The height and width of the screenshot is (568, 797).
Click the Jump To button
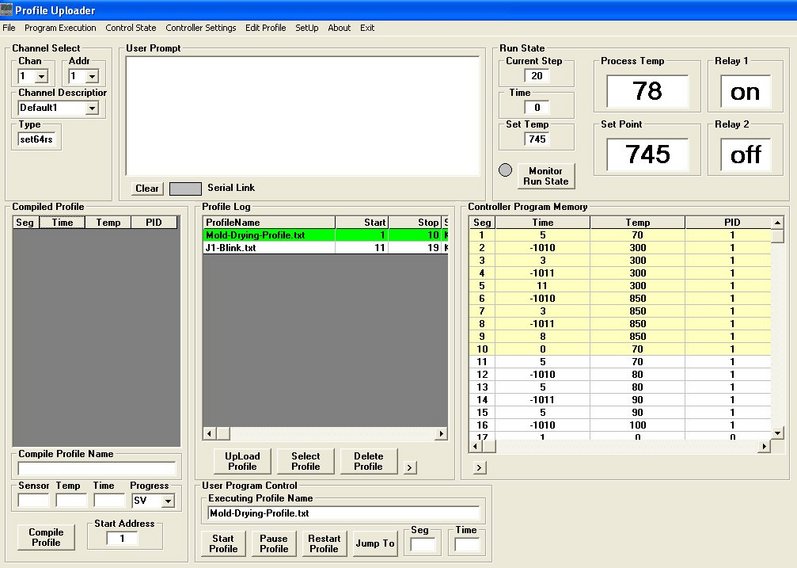(375, 544)
